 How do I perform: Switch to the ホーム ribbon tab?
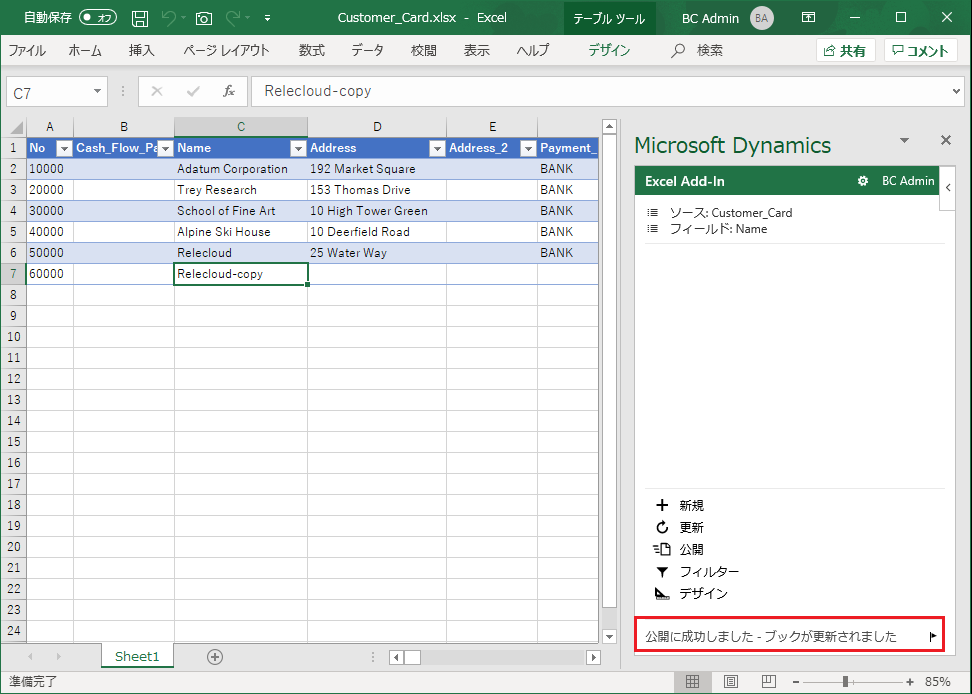click(x=85, y=51)
